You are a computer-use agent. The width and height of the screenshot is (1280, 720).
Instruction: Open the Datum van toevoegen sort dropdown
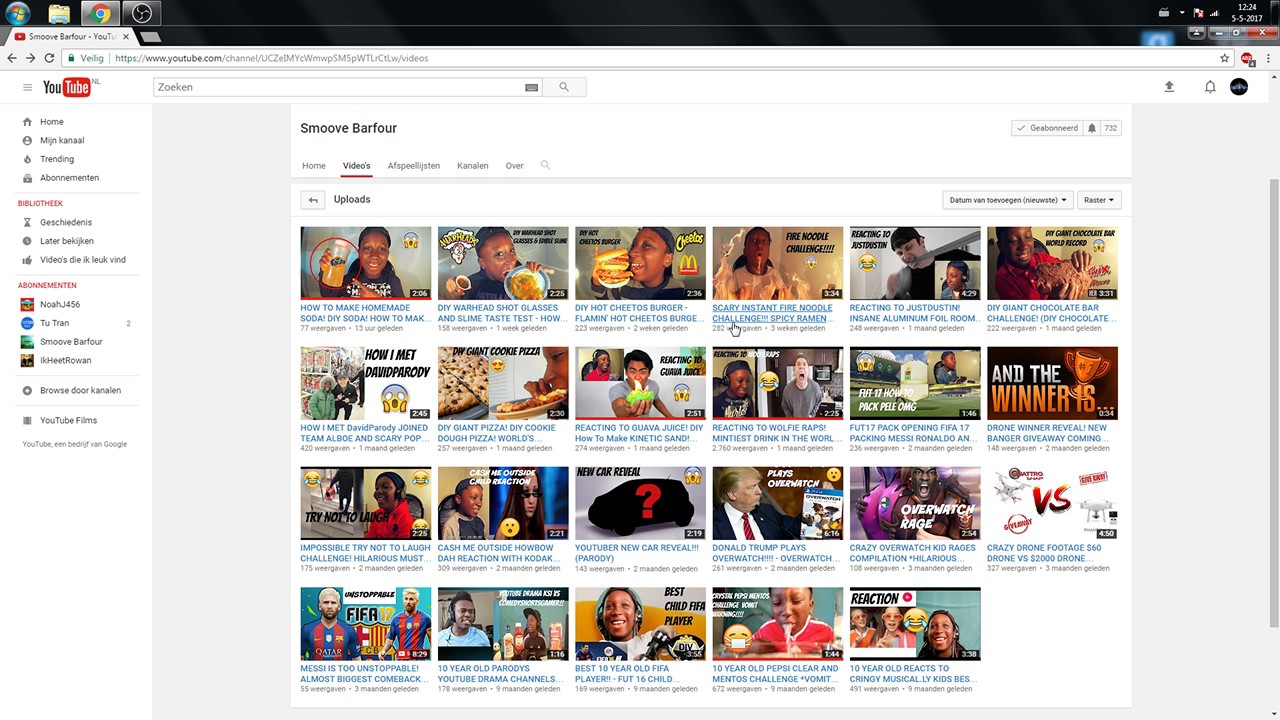1008,200
